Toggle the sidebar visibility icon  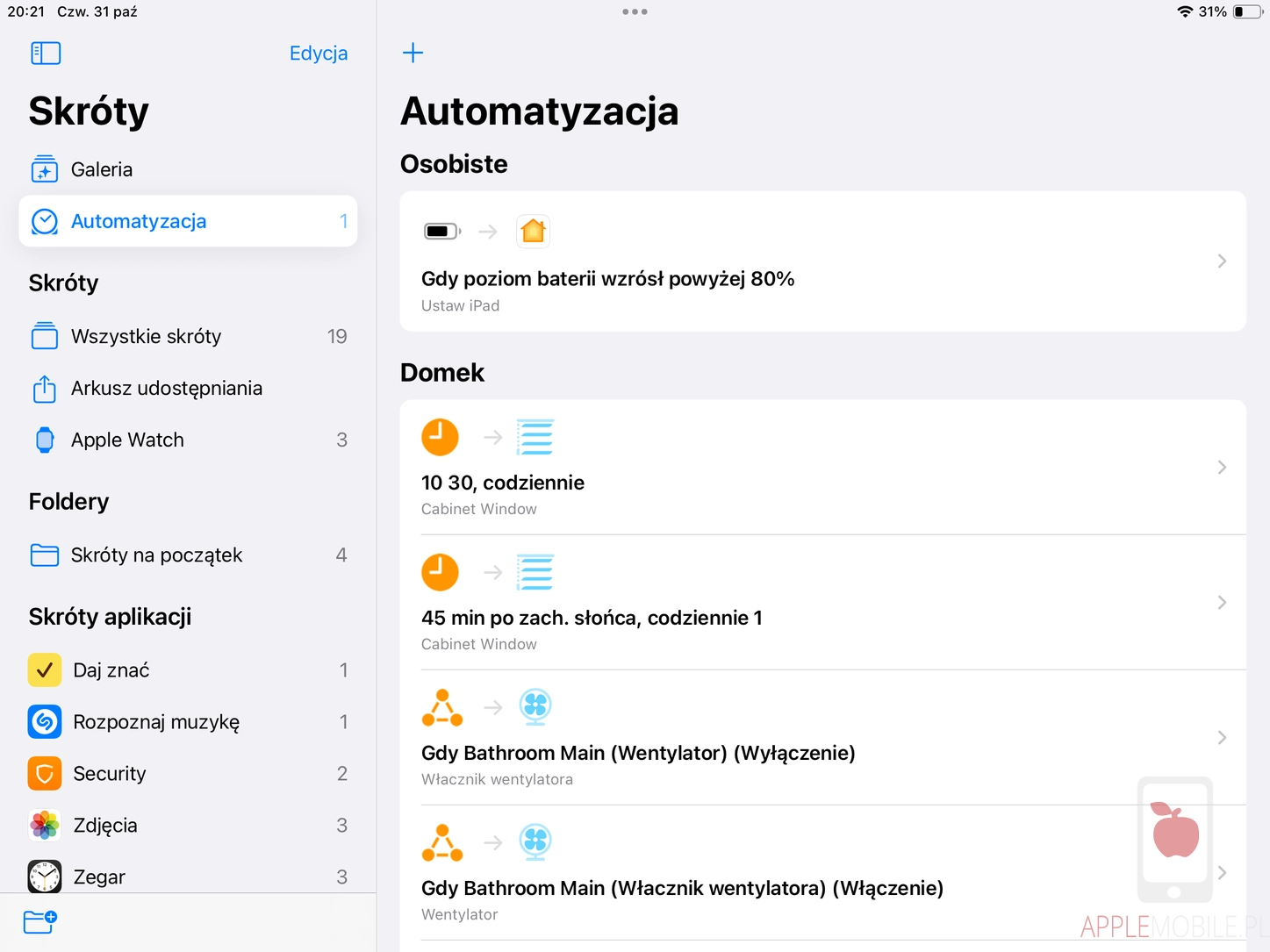(46, 54)
